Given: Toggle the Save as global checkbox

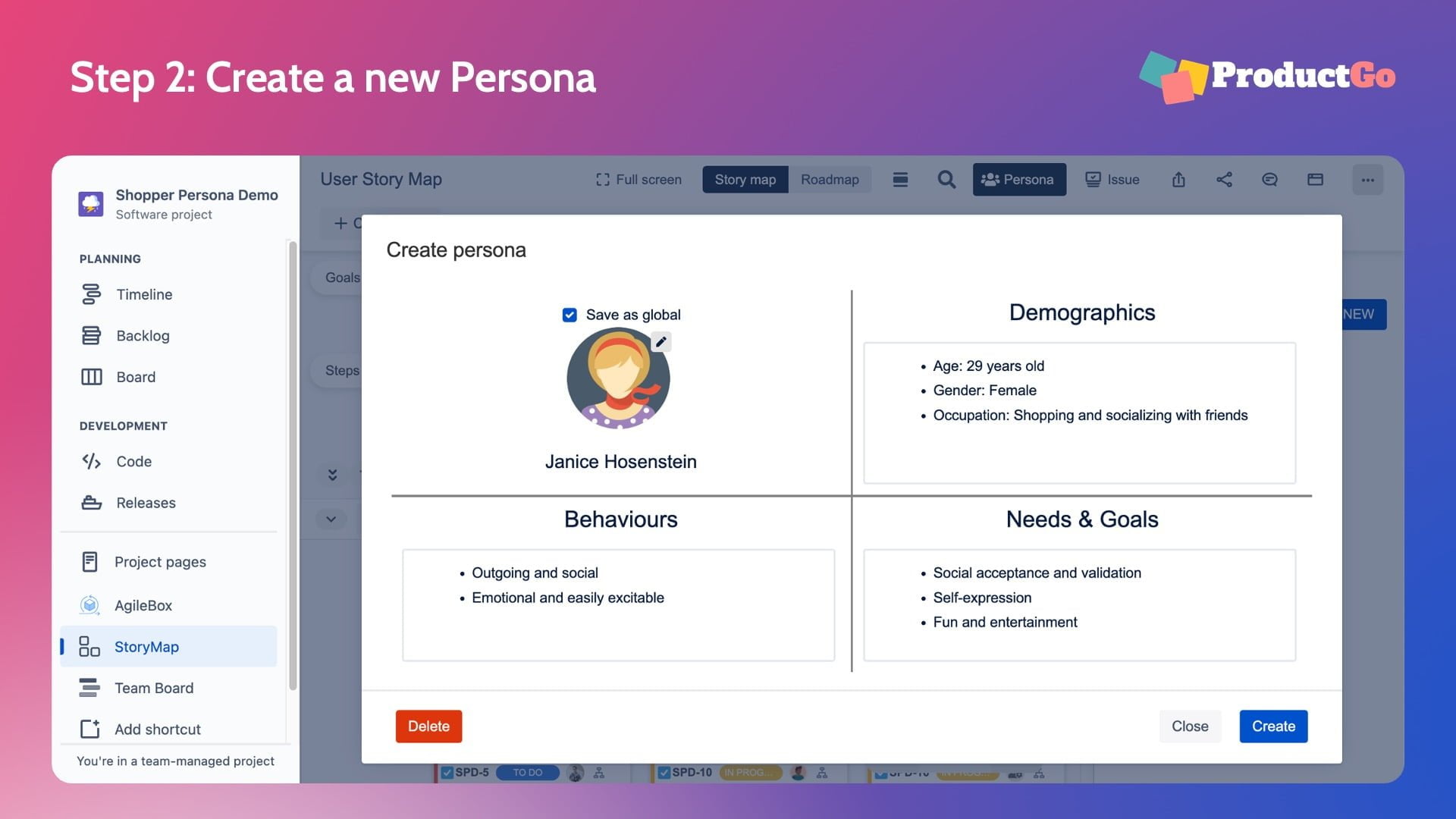Looking at the screenshot, I should tap(569, 314).
